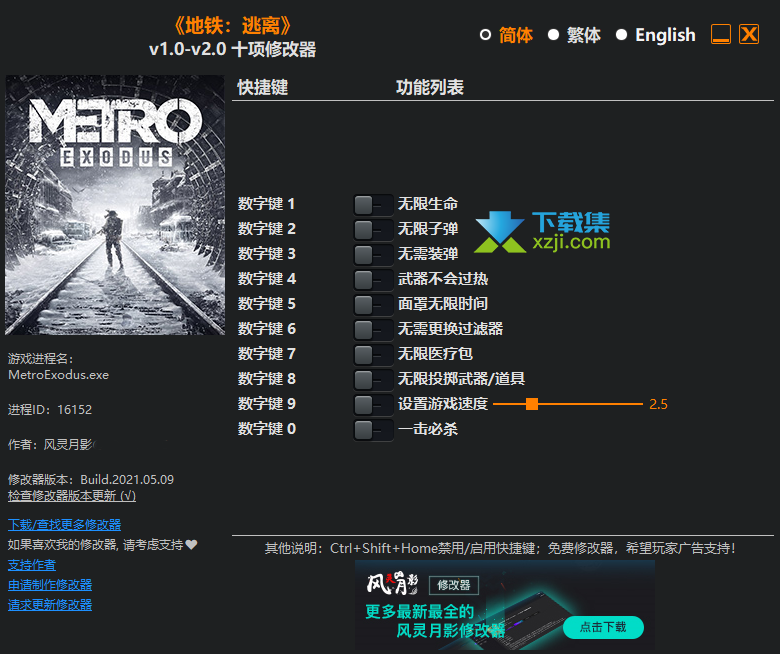
Task: Open 下载/查找更多修改器 link
Action: coord(64,525)
